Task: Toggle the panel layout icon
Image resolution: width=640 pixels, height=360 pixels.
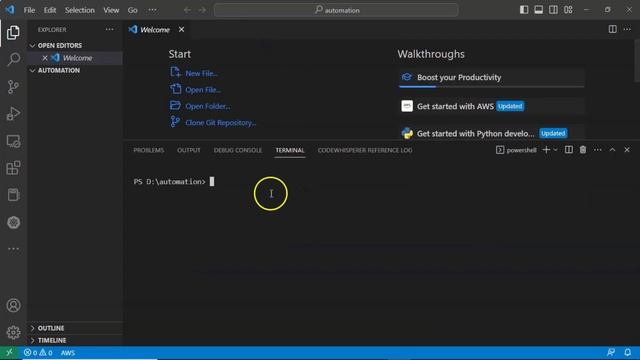Action: (539, 10)
